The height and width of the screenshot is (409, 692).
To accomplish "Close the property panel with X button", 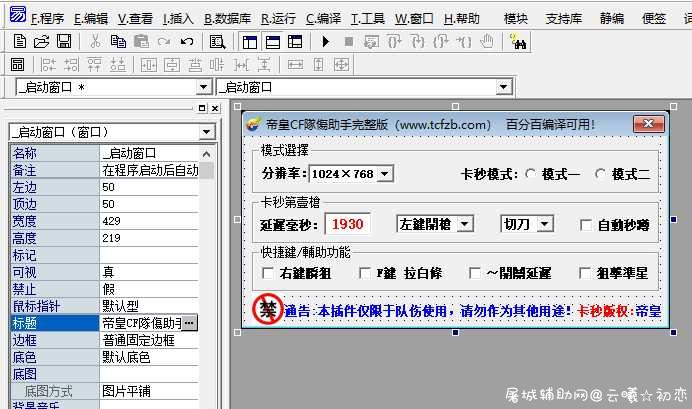I will (x=215, y=108).
